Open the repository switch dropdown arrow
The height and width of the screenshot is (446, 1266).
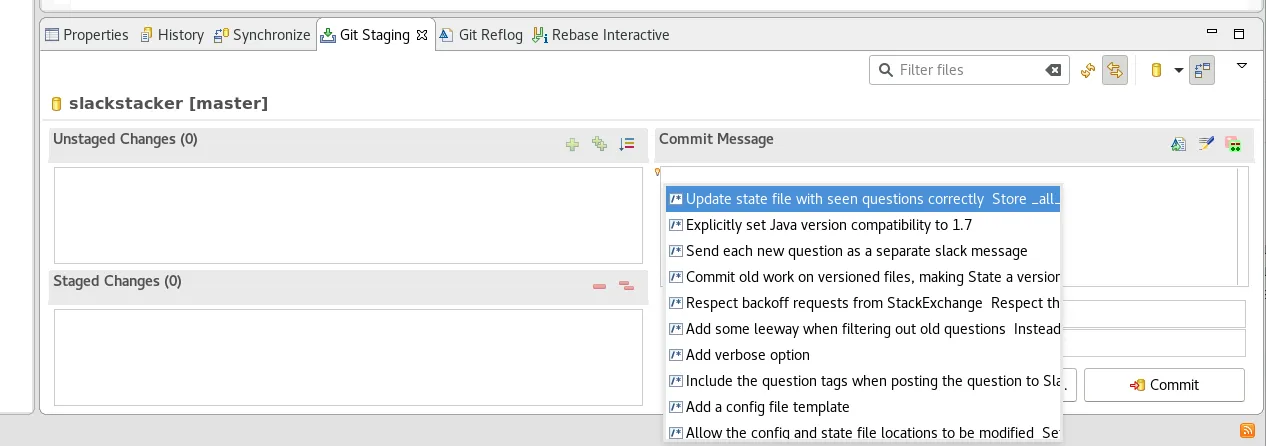point(1178,70)
